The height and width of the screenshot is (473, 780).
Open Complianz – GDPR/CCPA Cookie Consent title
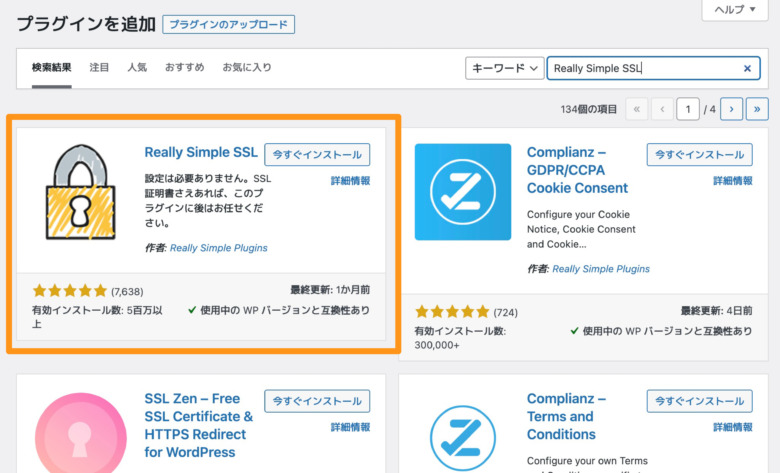tap(577, 170)
